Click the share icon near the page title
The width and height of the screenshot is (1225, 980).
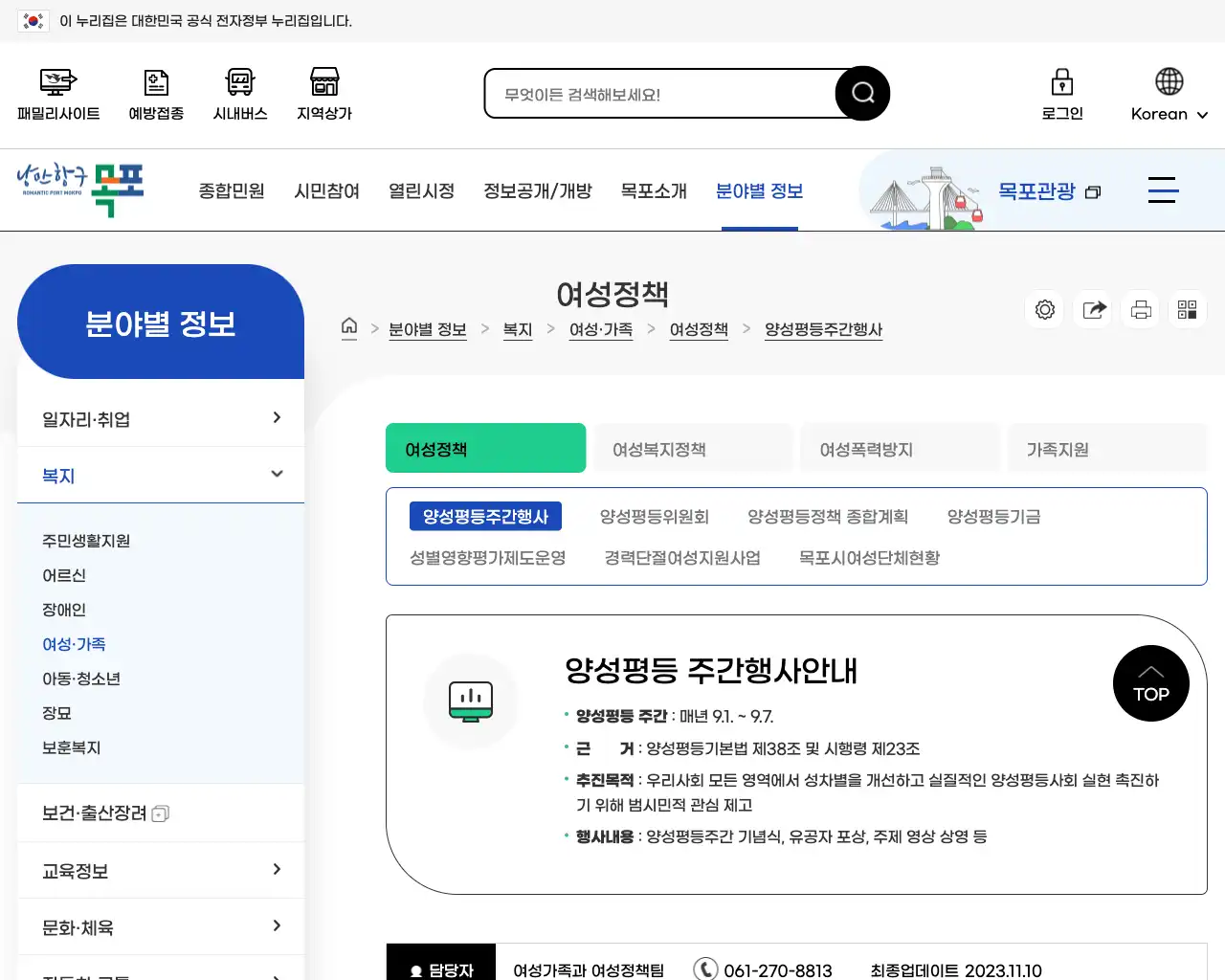1092,309
